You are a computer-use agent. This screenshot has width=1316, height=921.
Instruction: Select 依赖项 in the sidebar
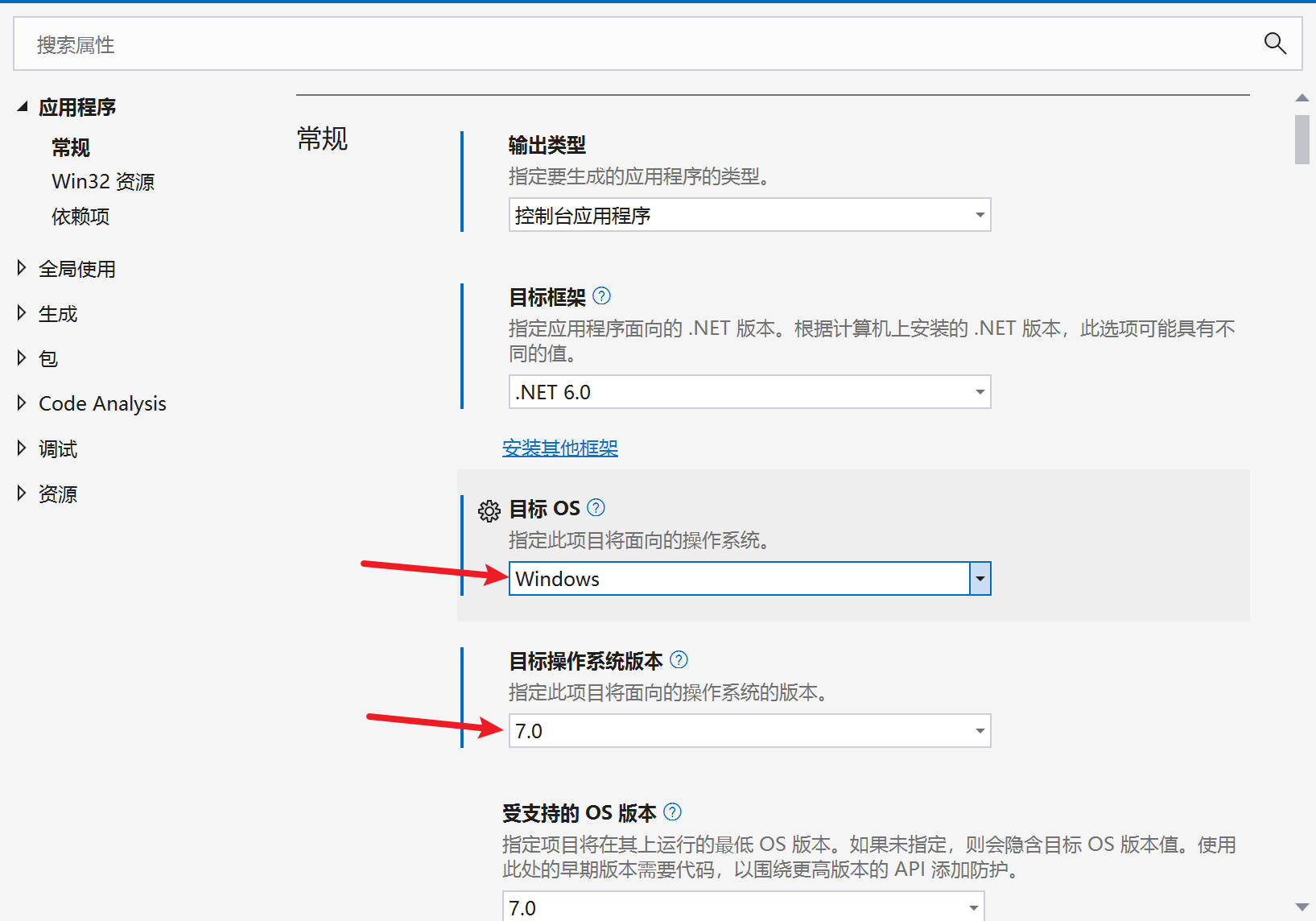pyautogui.click(x=80, y=217)
